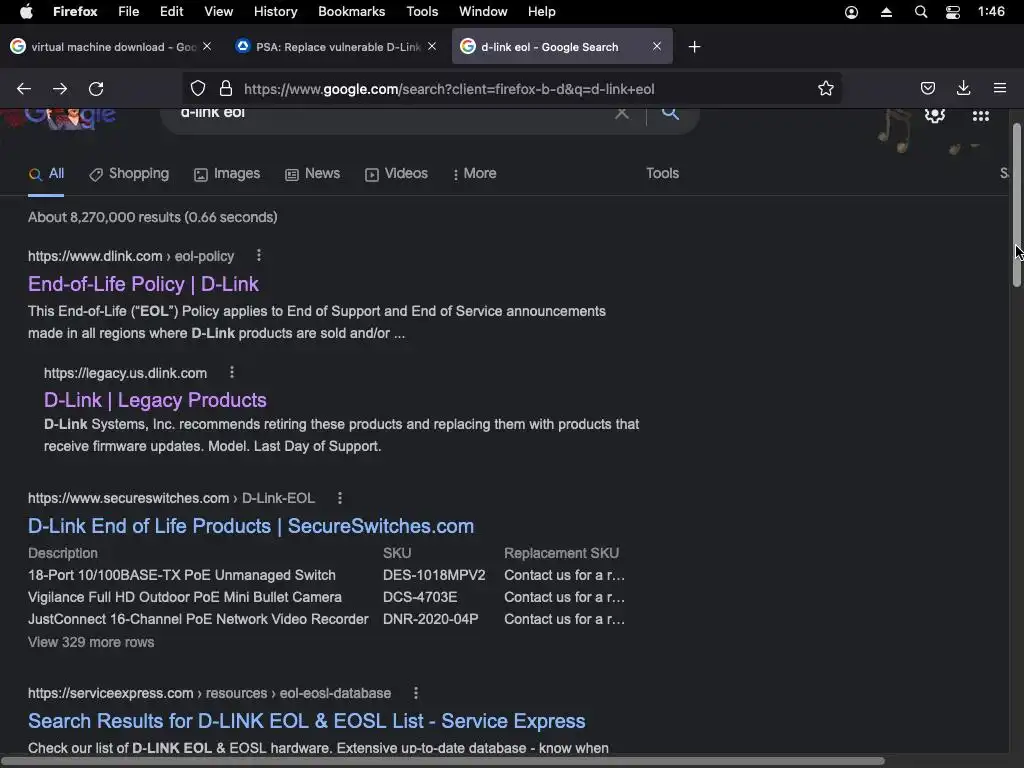Filter results by Shopping
Image resolution: width=1024 pixels, height=768 pixels.
pyautogui.click(x=129, y=174)
